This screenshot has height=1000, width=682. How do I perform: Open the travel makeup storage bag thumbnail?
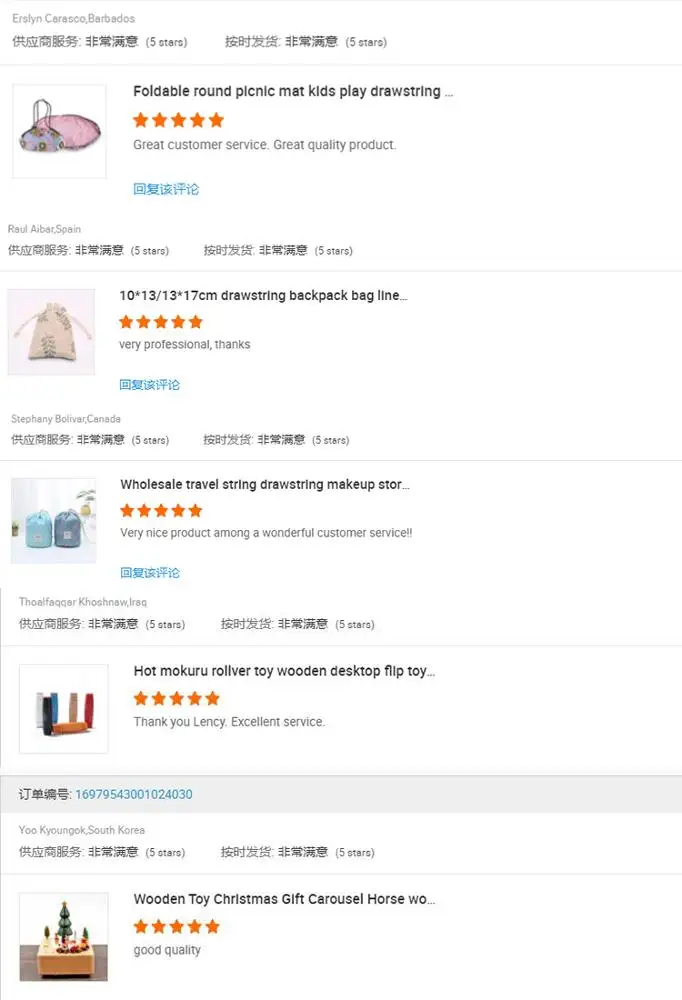point(54,520)
